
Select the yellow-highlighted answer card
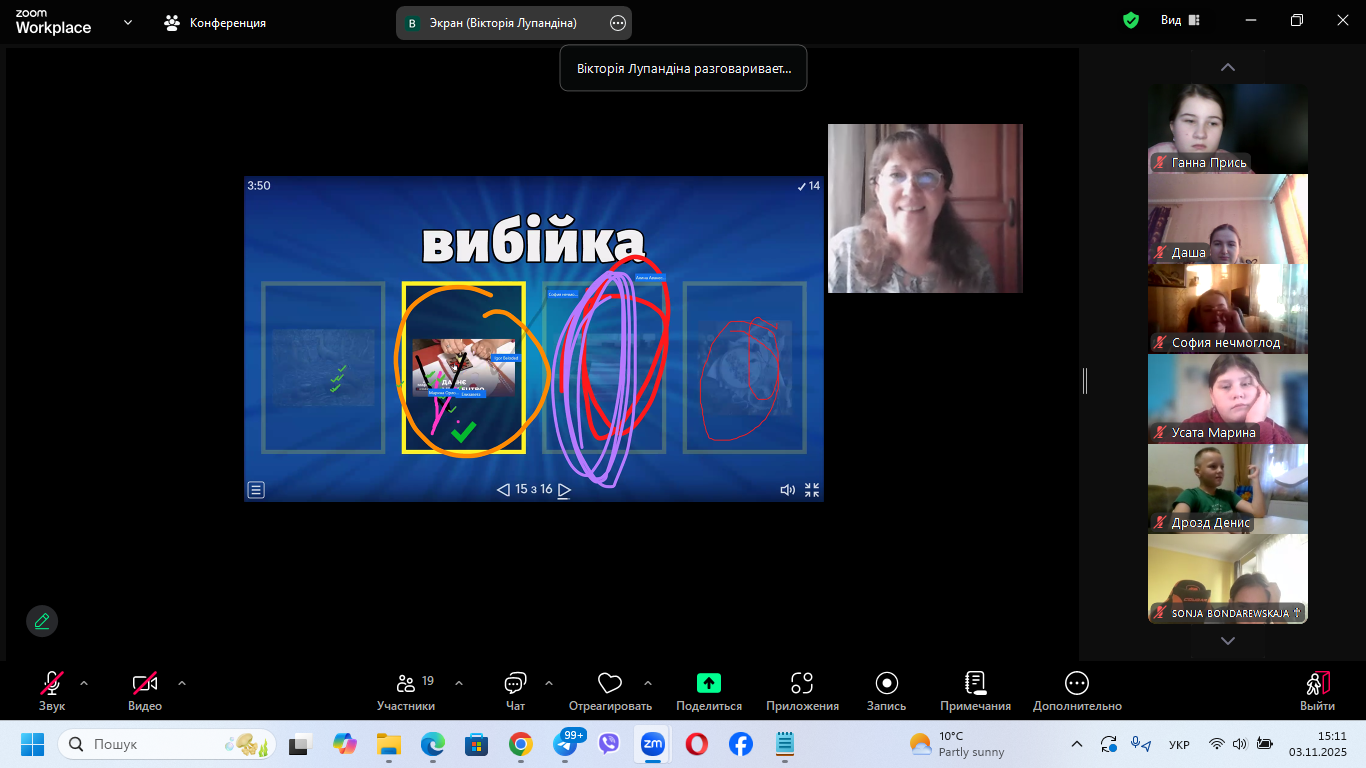click(x=463, y=367)
